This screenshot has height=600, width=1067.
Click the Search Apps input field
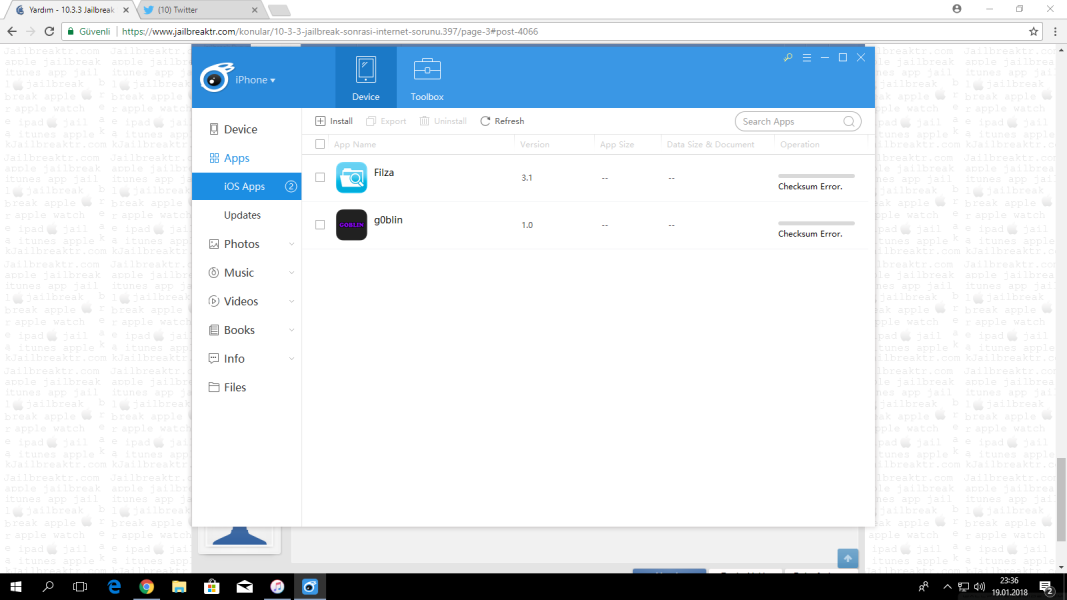click(x=788, y=122)
